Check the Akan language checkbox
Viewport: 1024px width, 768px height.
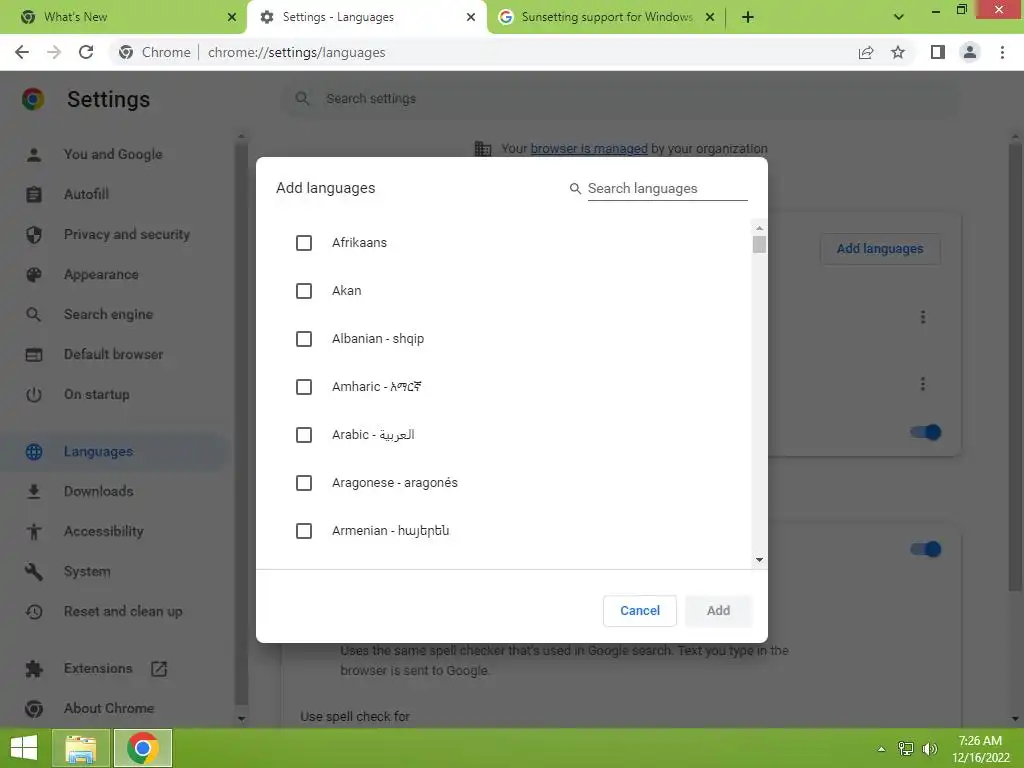pyautogui.click(x=304, y=291)
